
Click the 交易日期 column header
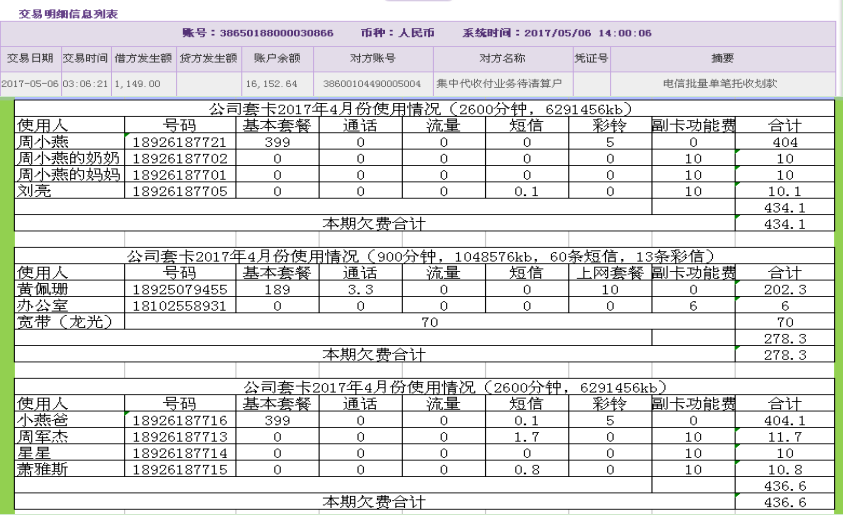point(30,58)
